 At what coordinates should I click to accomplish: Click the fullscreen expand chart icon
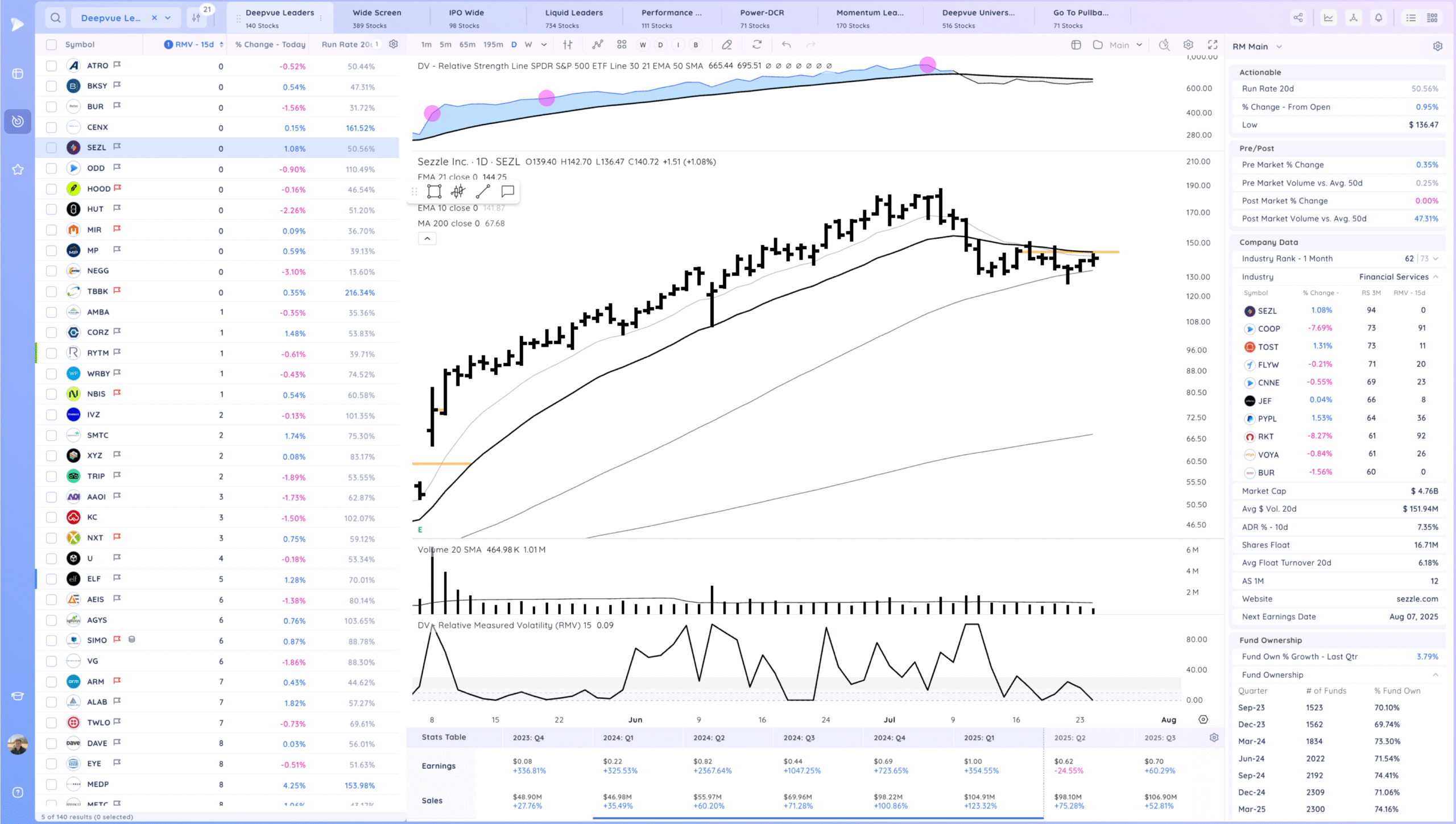tap(1213, 44)
